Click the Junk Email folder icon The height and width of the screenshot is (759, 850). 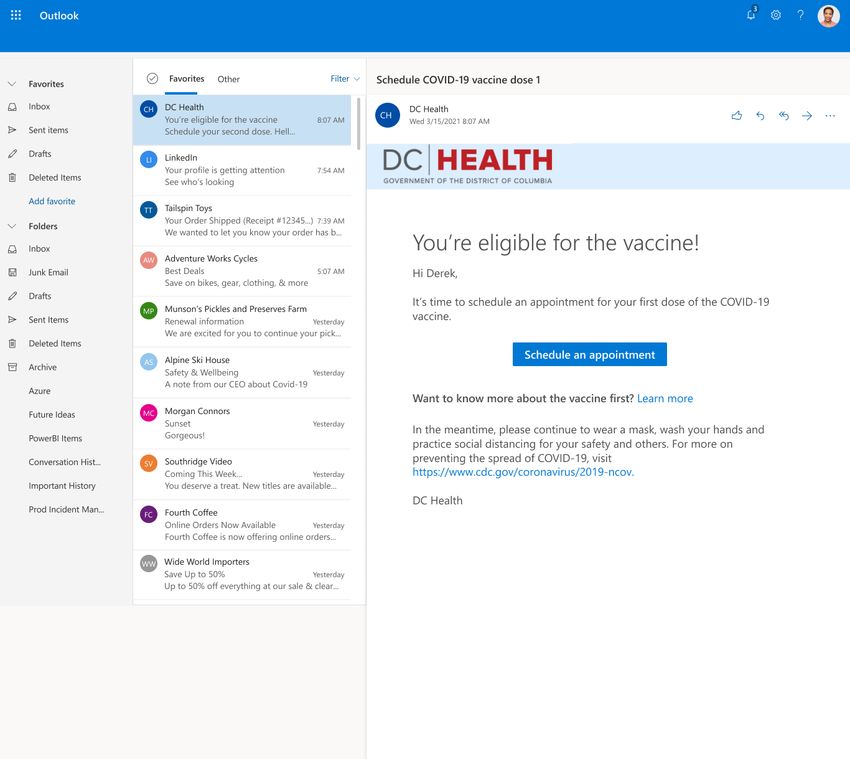click(12, 272)
